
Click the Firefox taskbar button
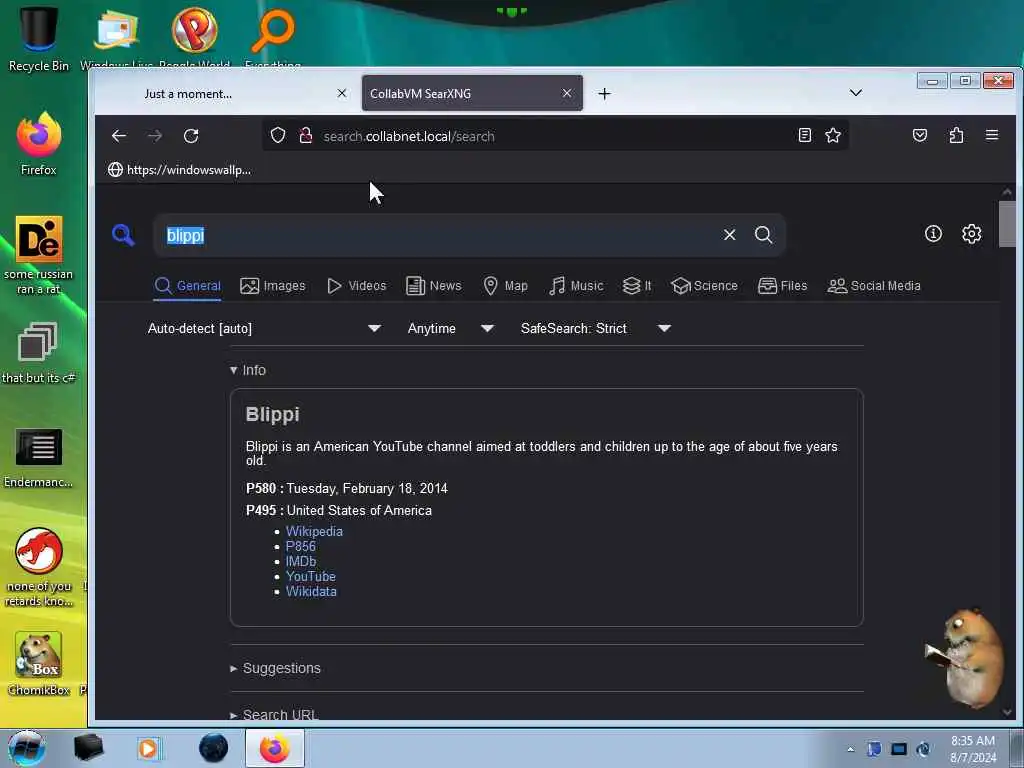pyautogui.click(x=275, y=748)
